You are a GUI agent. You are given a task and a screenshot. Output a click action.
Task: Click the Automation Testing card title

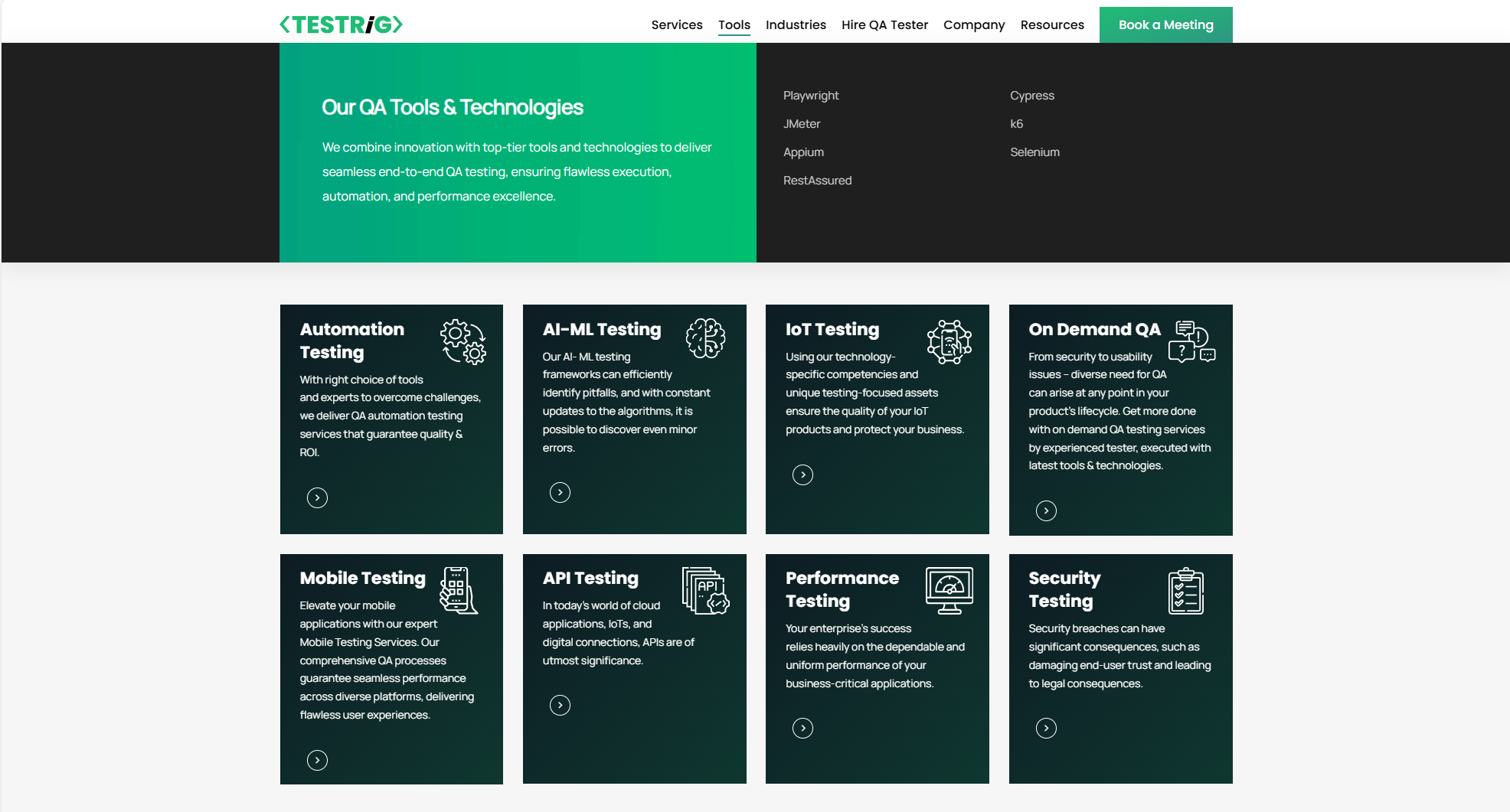[352, 341]
